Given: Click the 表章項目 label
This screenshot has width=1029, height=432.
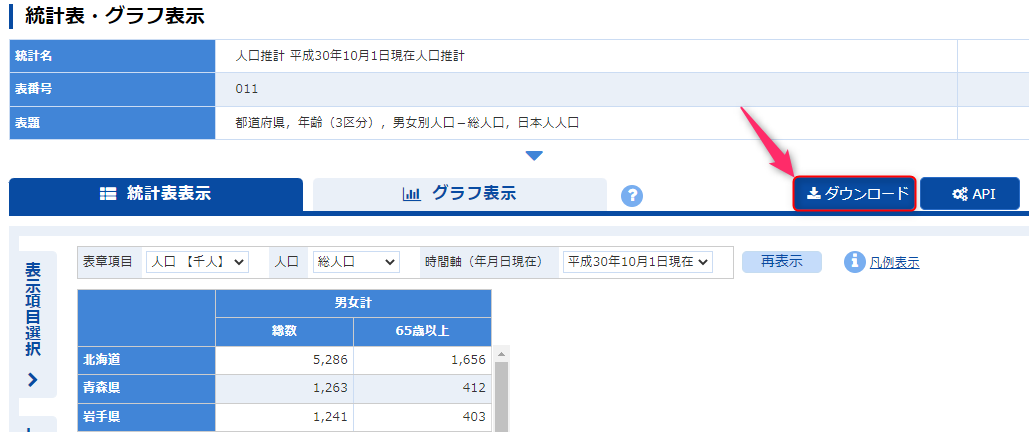Looking at the screenshot, I should click(108, 262).
